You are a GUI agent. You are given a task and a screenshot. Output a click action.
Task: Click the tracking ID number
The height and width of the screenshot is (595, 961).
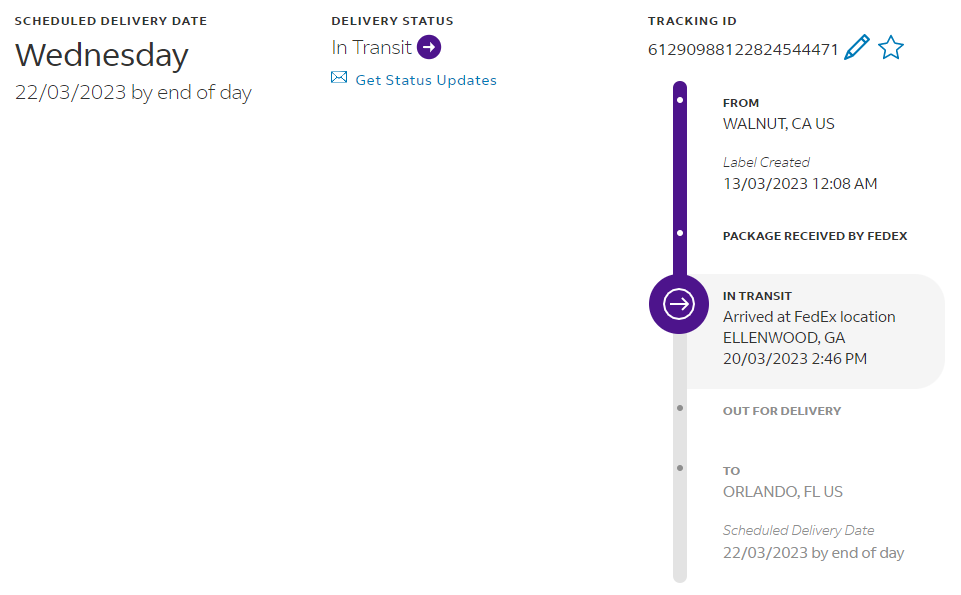click(x=743, y=50)
